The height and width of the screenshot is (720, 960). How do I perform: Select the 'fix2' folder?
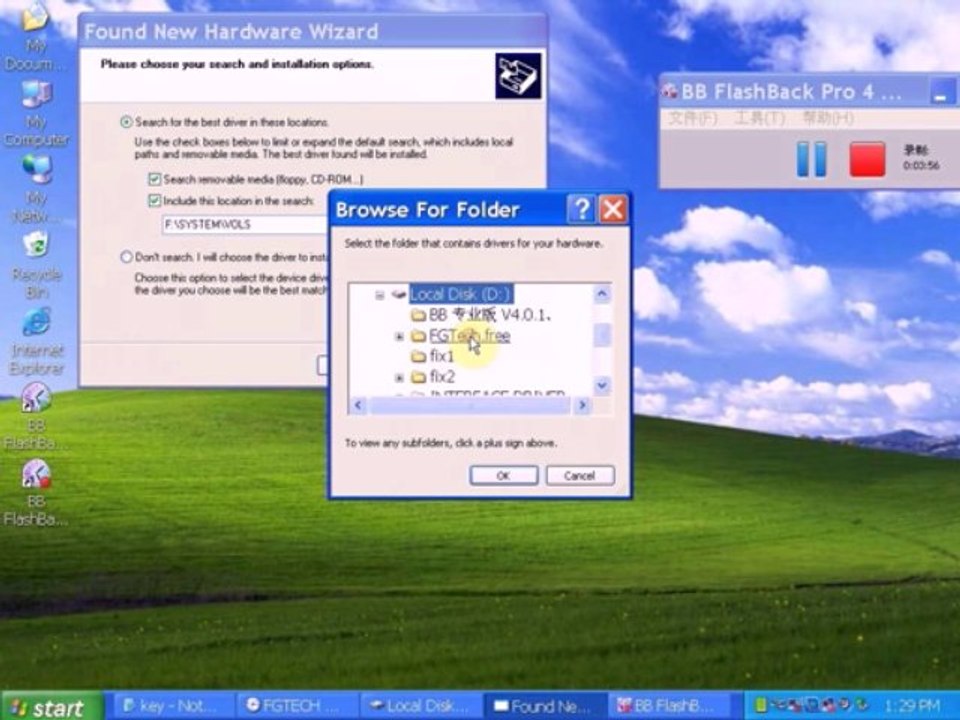pos(442,377)
